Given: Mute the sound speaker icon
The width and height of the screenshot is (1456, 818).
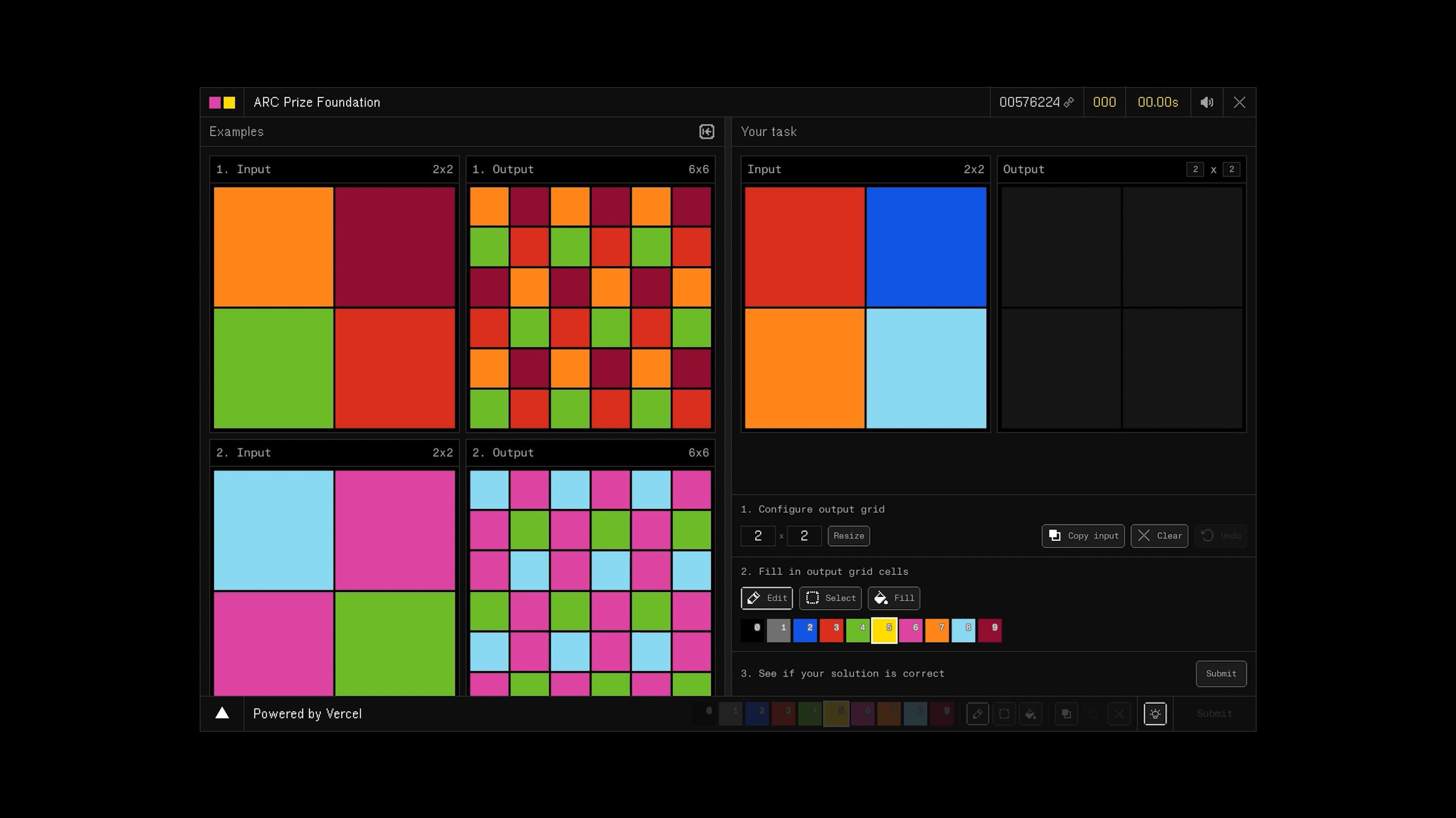Looking at the screenshot, I should click(1206, 102).
